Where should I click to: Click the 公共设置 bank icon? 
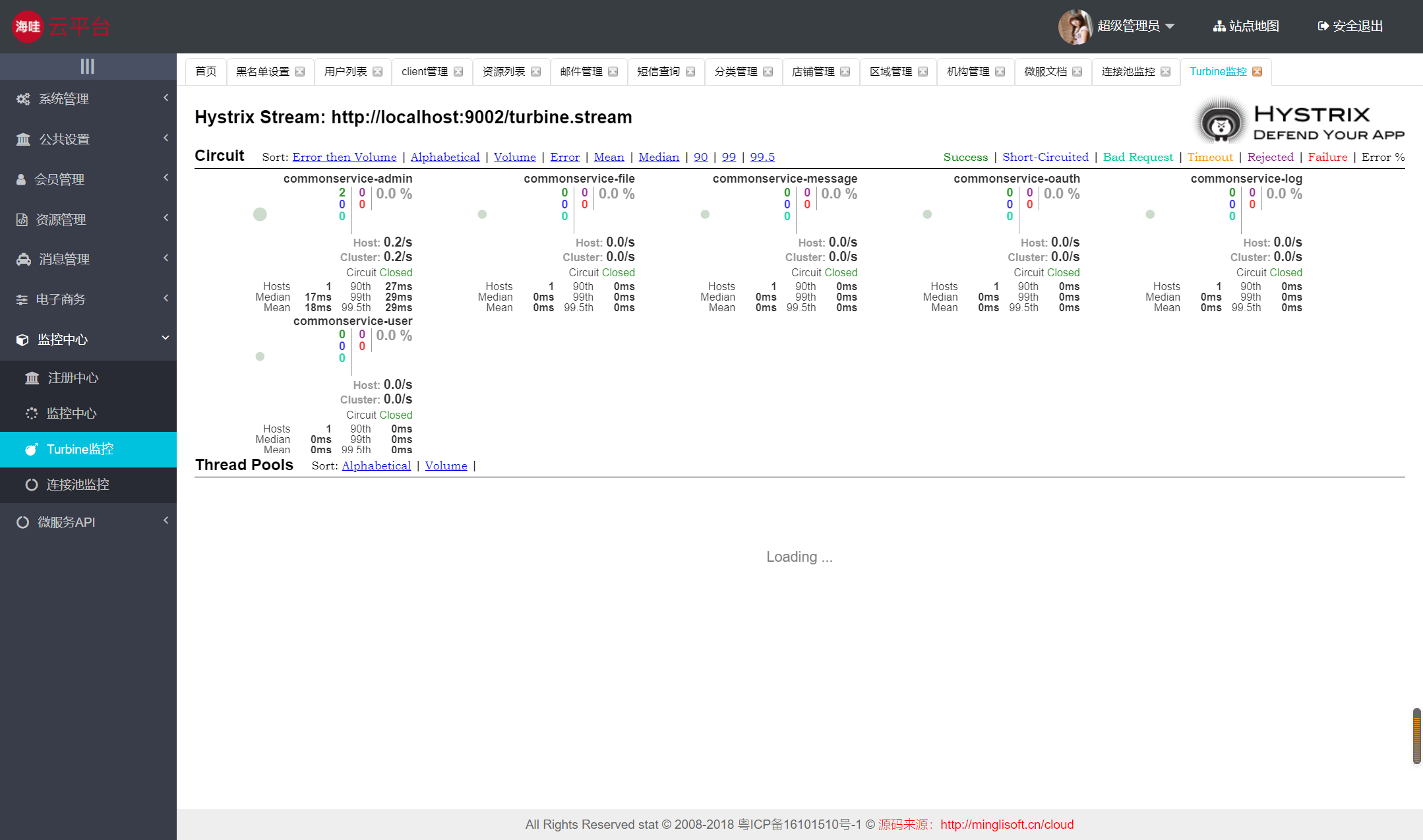[23, 139]
